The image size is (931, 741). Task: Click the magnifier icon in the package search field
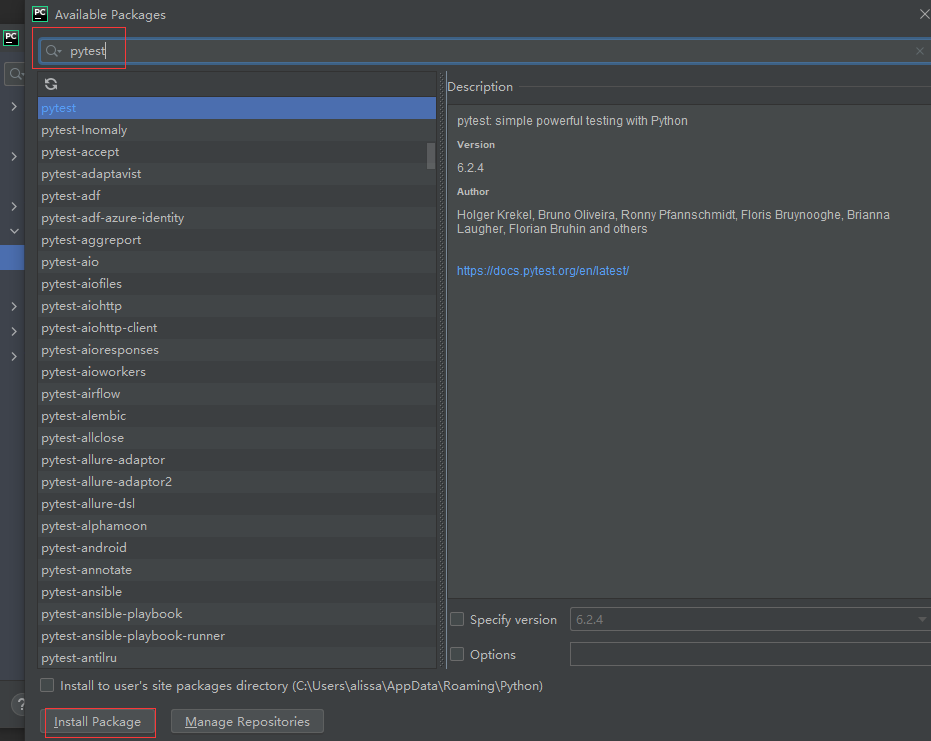pyautogui.click(x=55, y=50)
